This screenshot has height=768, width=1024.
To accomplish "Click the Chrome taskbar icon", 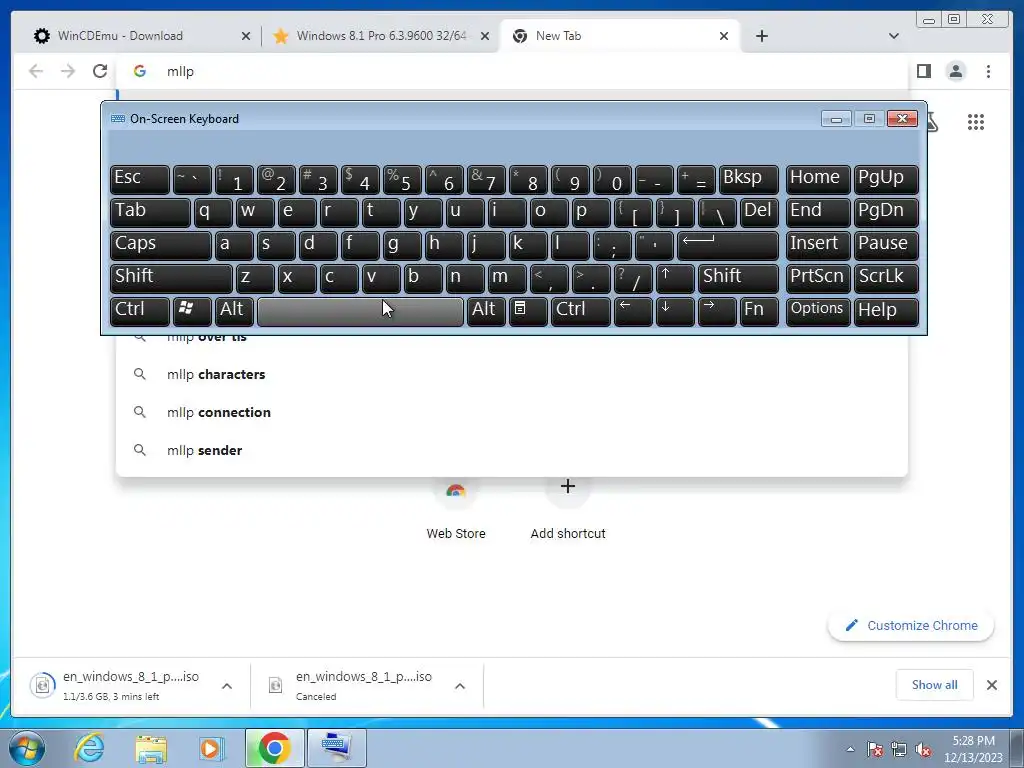I will [x=274, y=748].
